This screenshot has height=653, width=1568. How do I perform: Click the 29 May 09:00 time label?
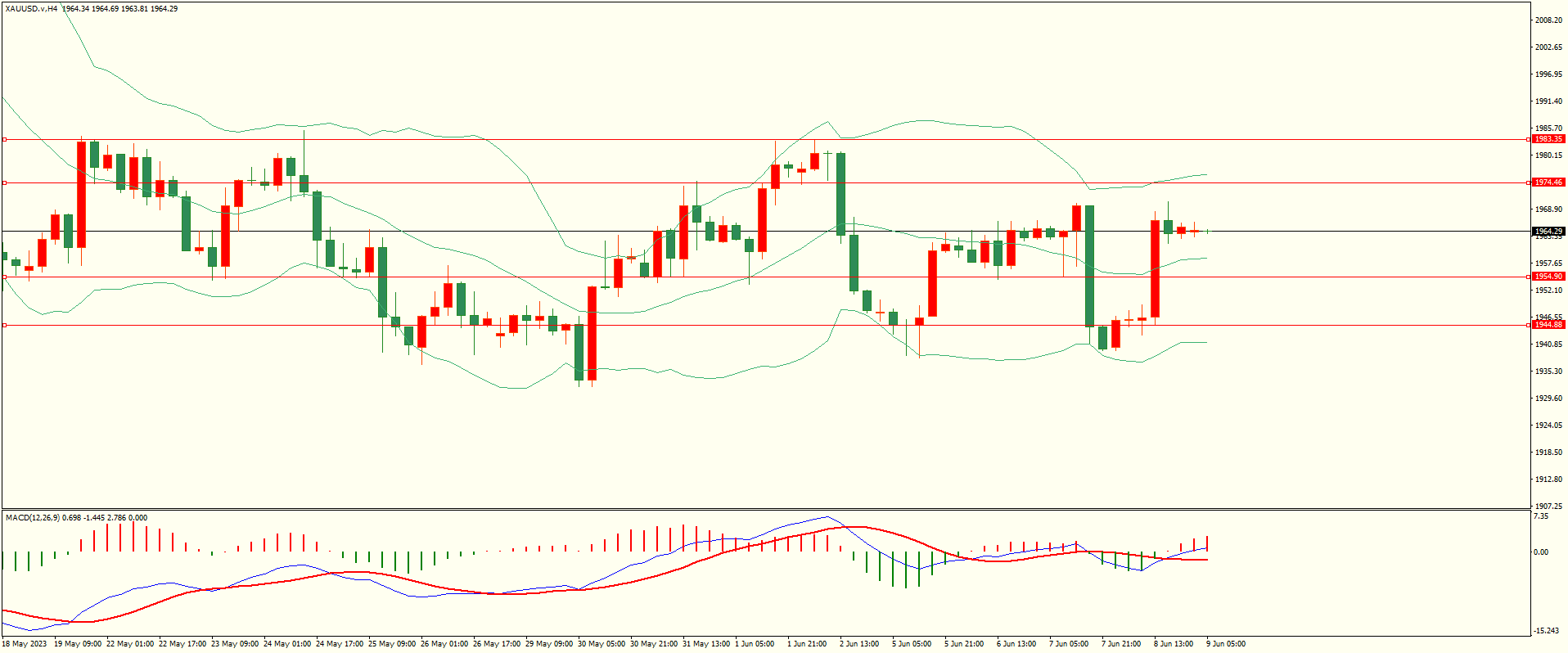pos(549,644)
